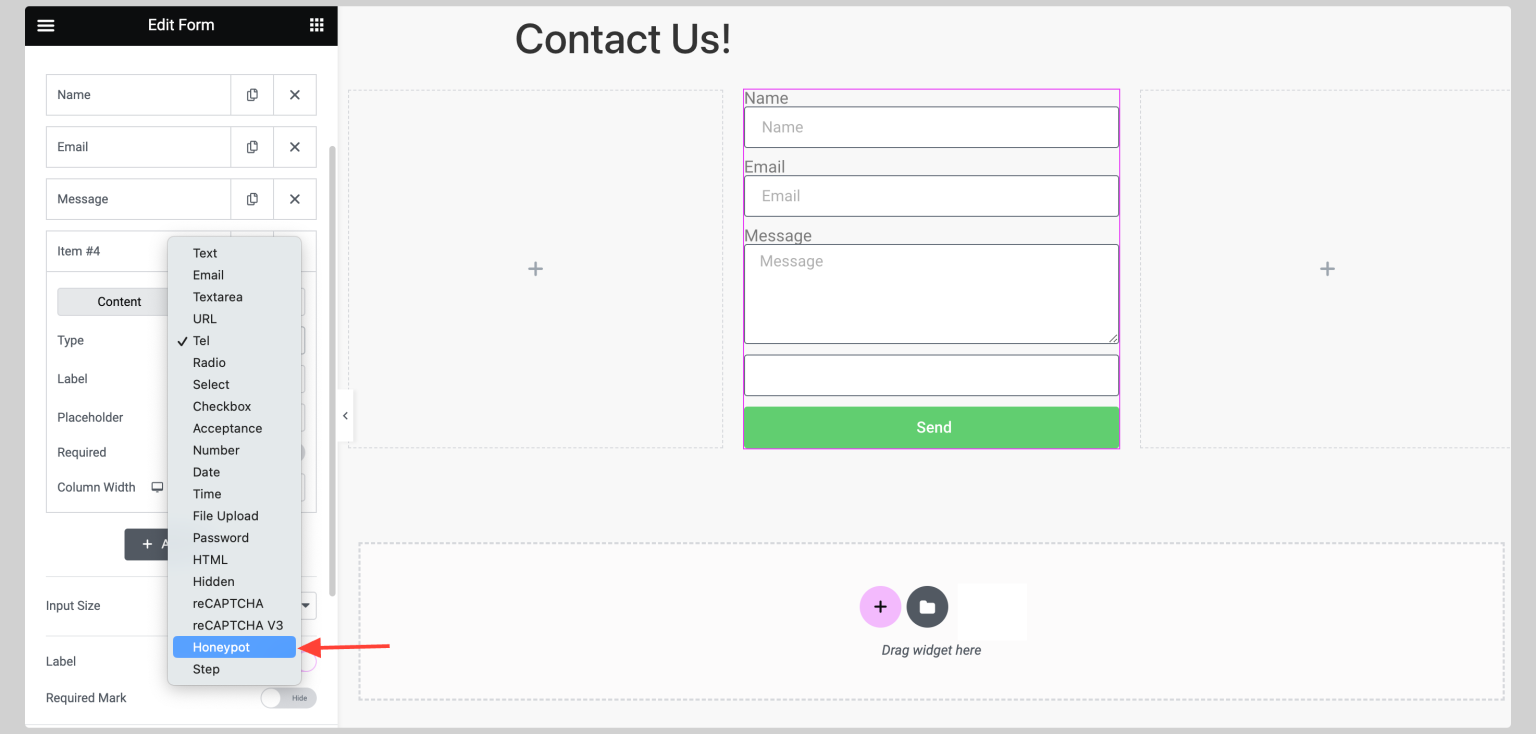
Task: Click the pink plus icon to add content
Action: pyautogui.click(x=880, y=607)
